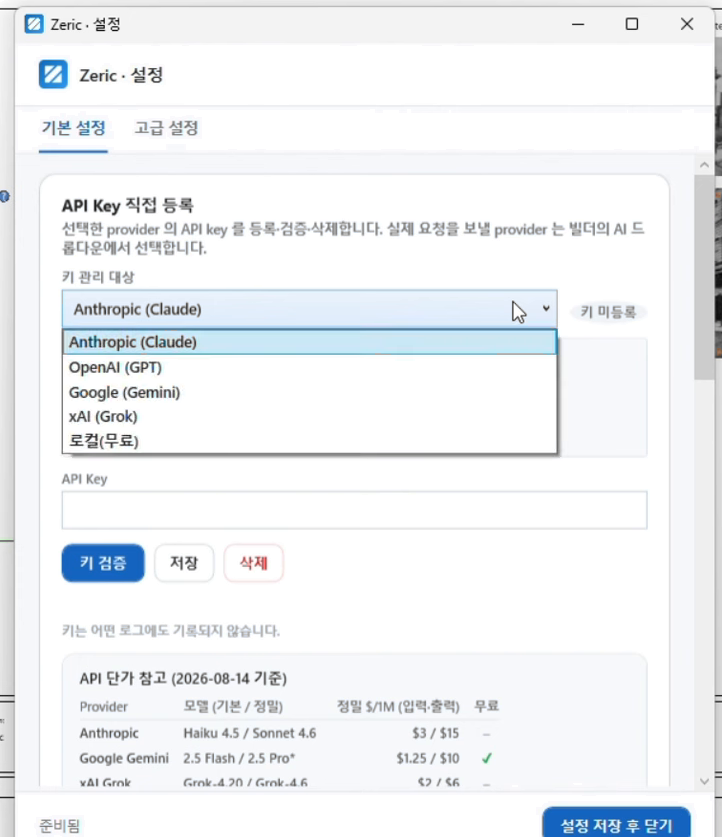The image size is (722, 837).
Task: Switch to the 기본 설정 tab
Action: tap(74, 128)
